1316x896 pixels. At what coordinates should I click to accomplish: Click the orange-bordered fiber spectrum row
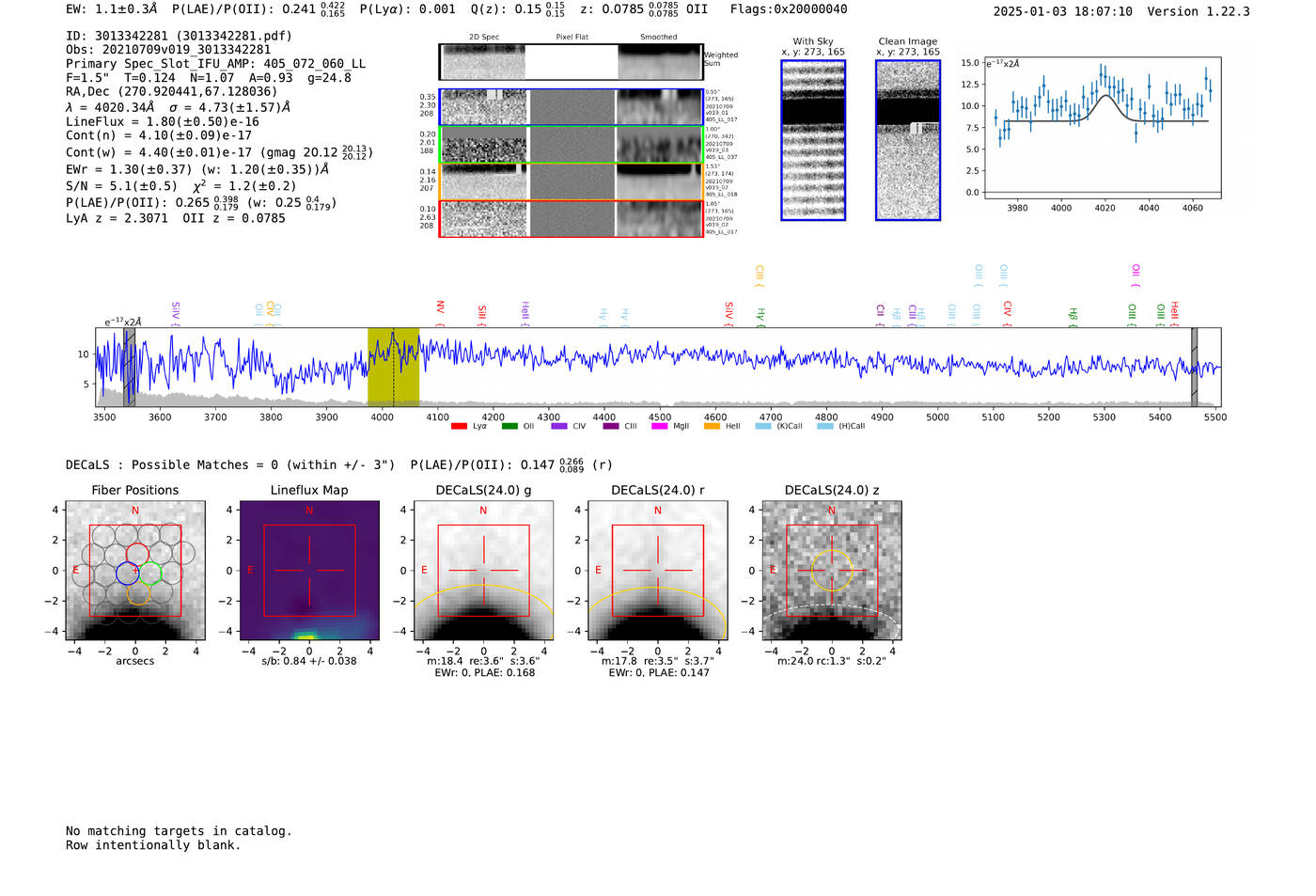coord(572,181)
